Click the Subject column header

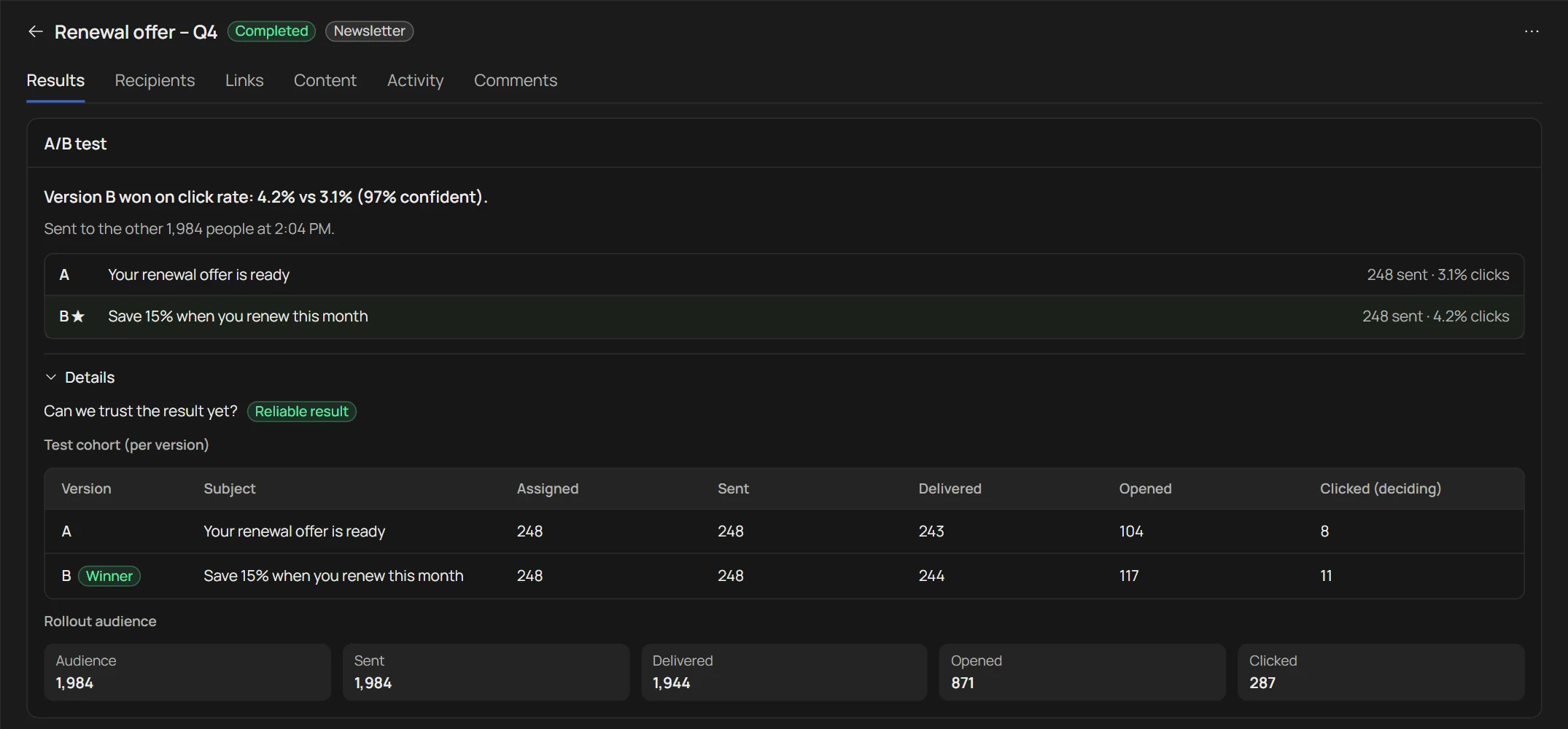click(x=230, y=488)
